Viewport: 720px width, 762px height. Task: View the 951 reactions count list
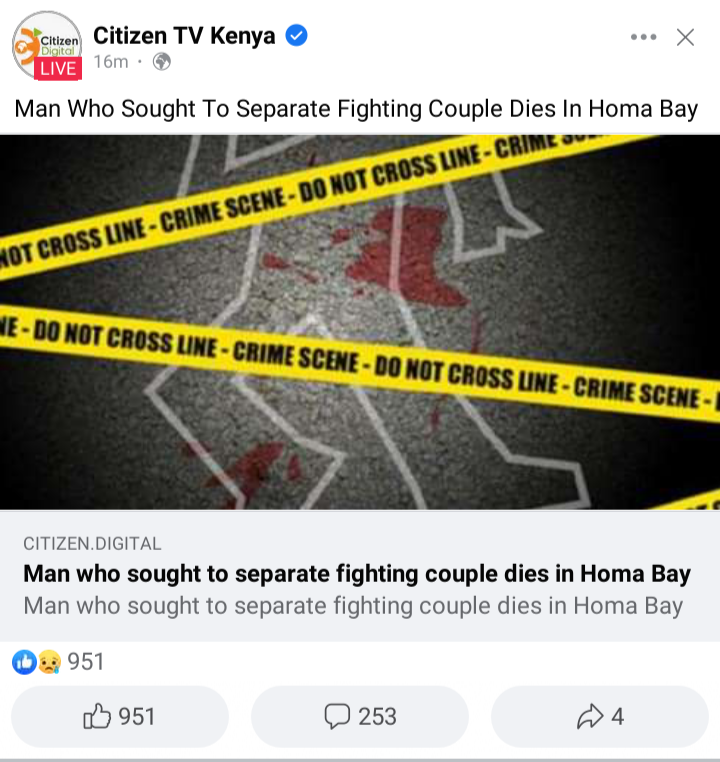click(x=86, y=662)
